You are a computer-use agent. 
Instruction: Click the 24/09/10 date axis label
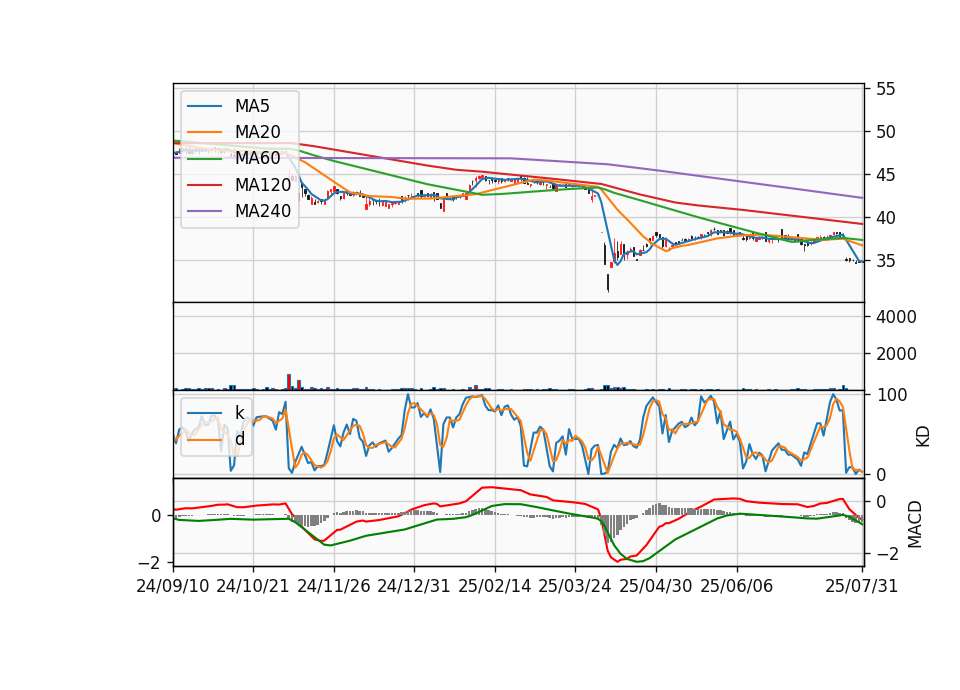pos(173,586)
